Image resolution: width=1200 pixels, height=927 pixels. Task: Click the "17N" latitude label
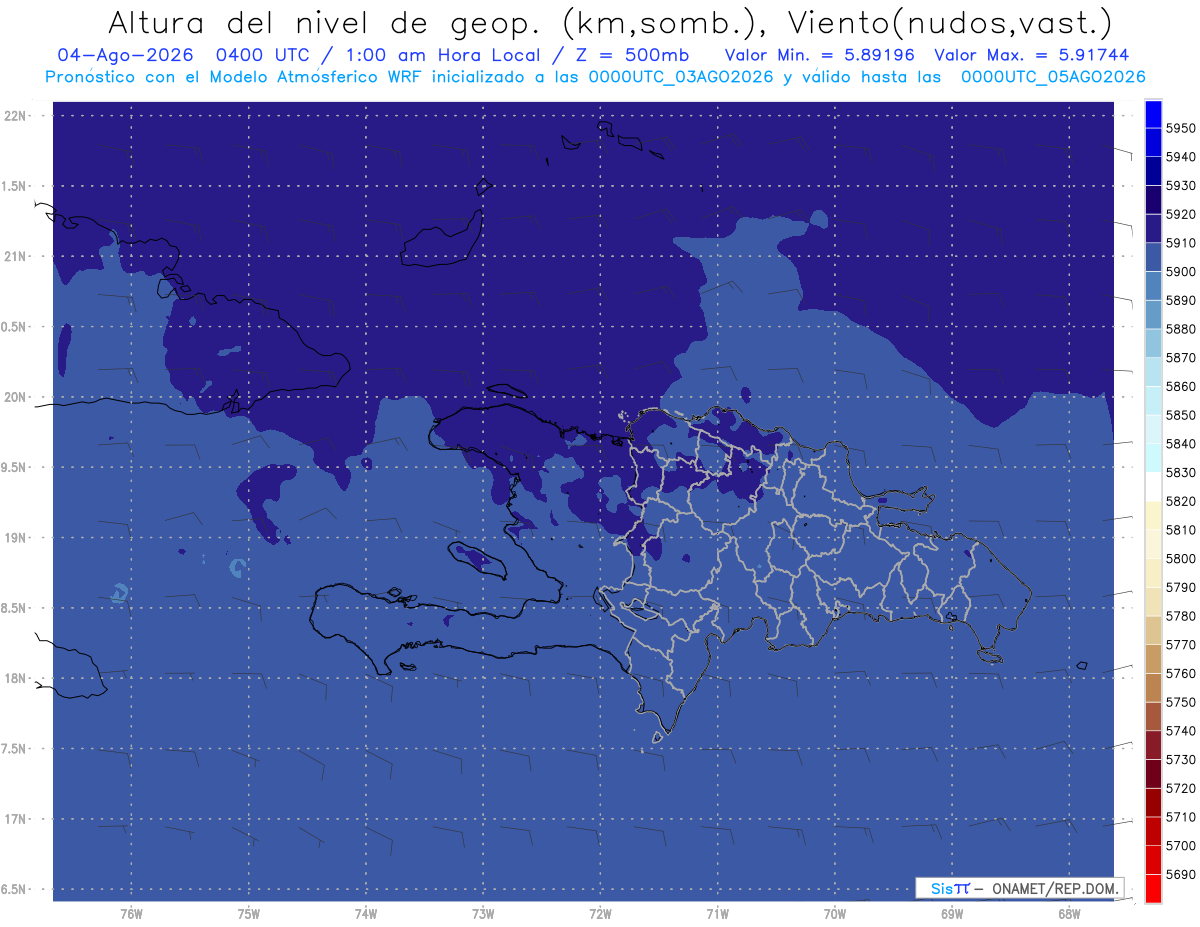[x=15, y=819]
